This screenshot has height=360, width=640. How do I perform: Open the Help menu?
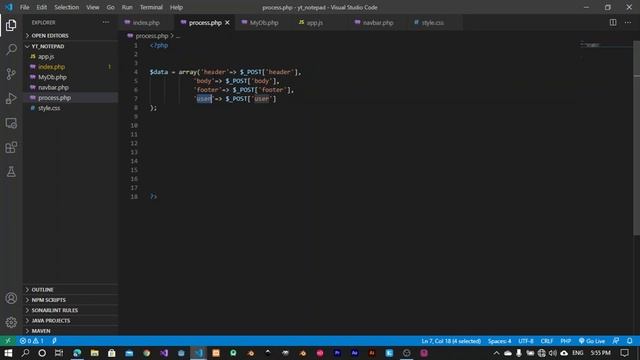(176, 7)
